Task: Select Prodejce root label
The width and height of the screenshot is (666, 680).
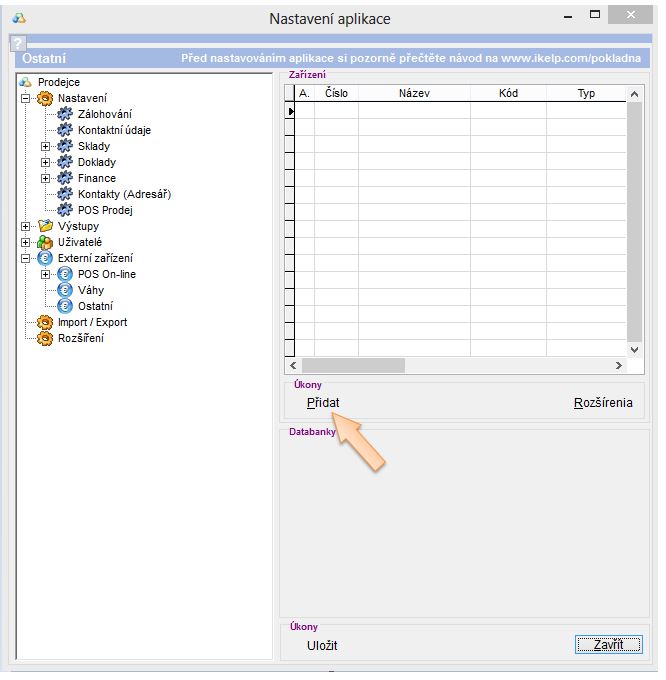Action: click(59, 82)
